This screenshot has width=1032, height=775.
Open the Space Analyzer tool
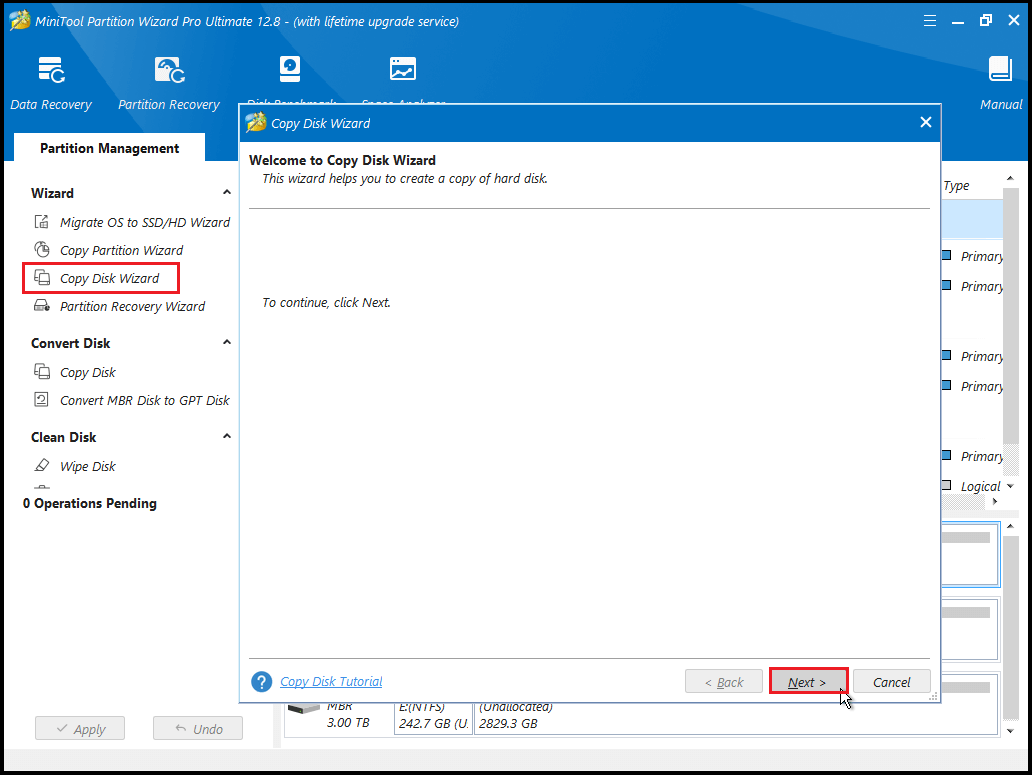402,70
